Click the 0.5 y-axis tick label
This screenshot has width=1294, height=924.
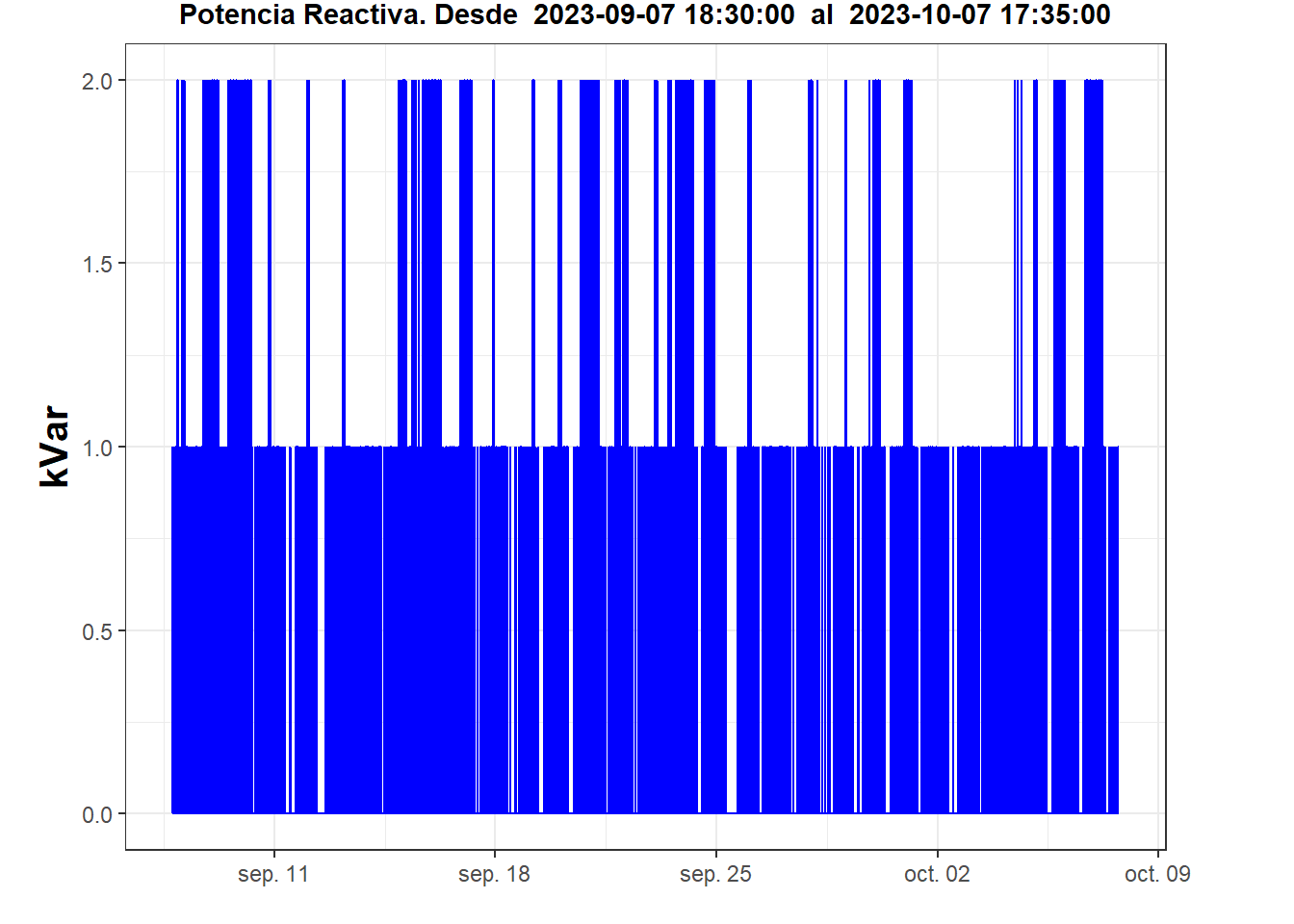pyautogui.click(x=97, y=631)
